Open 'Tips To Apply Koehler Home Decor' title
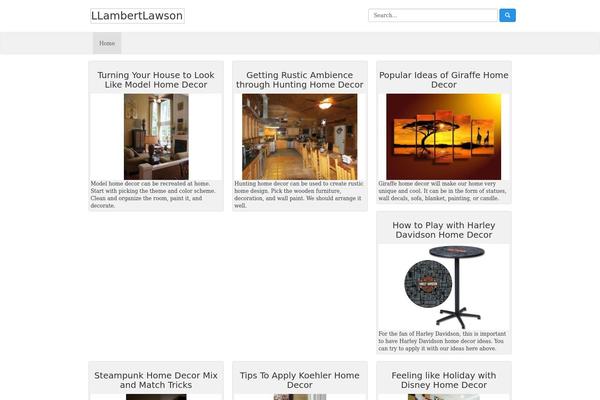600x400 pixels. [x=300, y=380]
